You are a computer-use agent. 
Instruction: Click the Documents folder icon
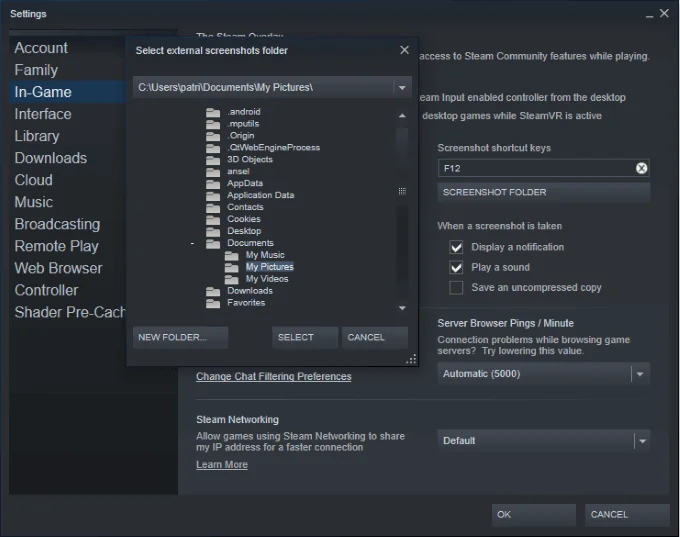point(212,244)
